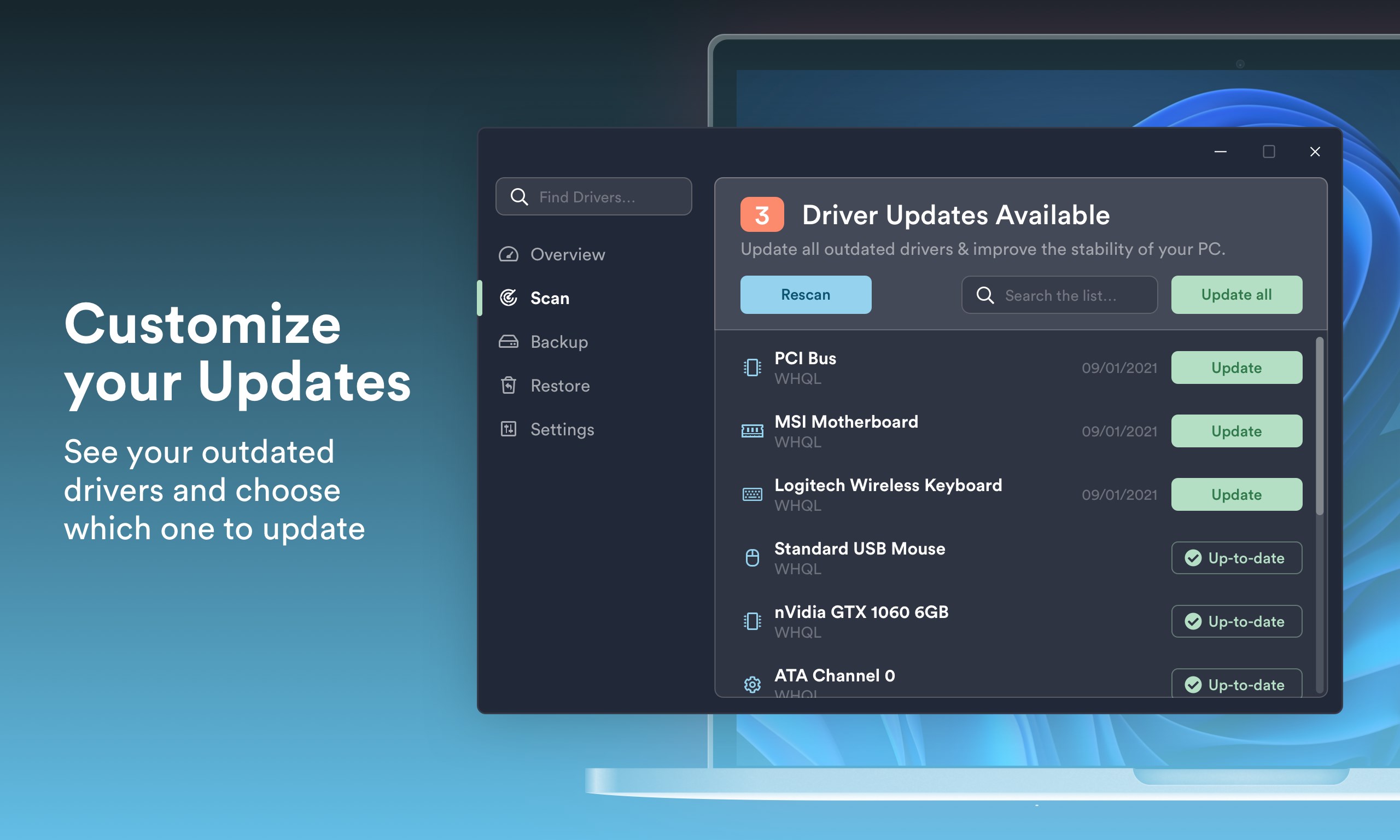The height and width of the screenshot is (840, 1400).
Task: Select the Overview menu tab
Action: coord(568,254)
